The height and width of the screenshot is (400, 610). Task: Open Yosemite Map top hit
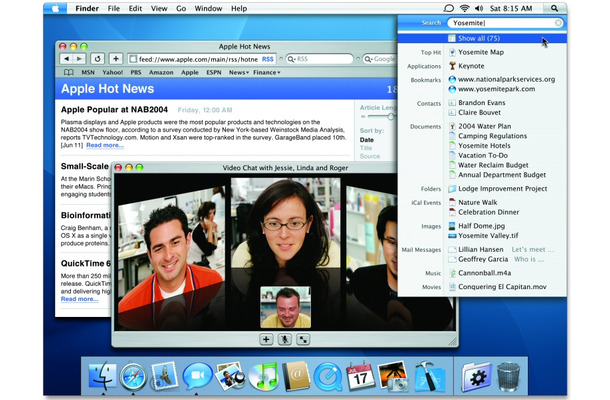tap(480, 52)
